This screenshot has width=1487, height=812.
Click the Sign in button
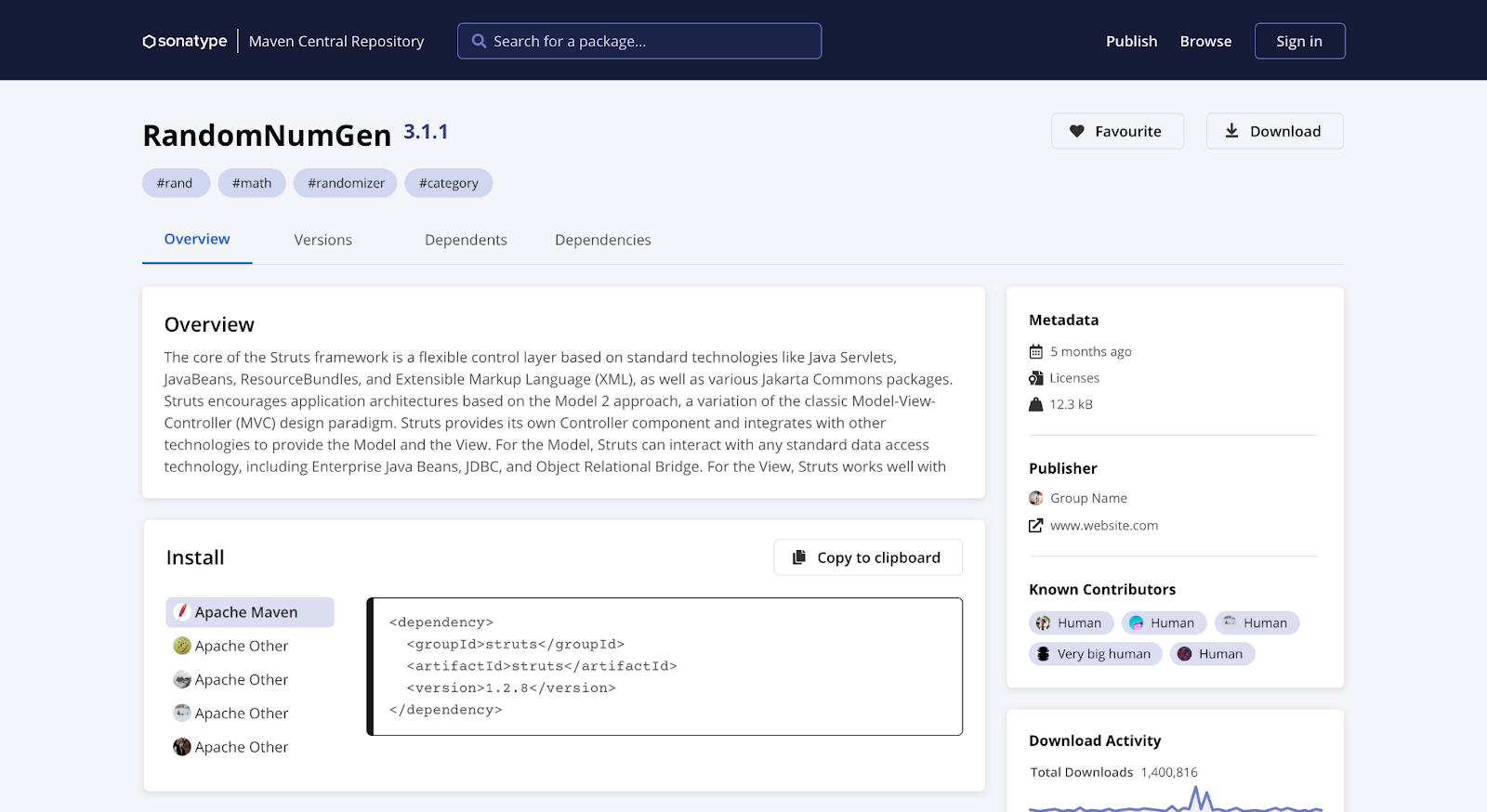pos(1298,41)
